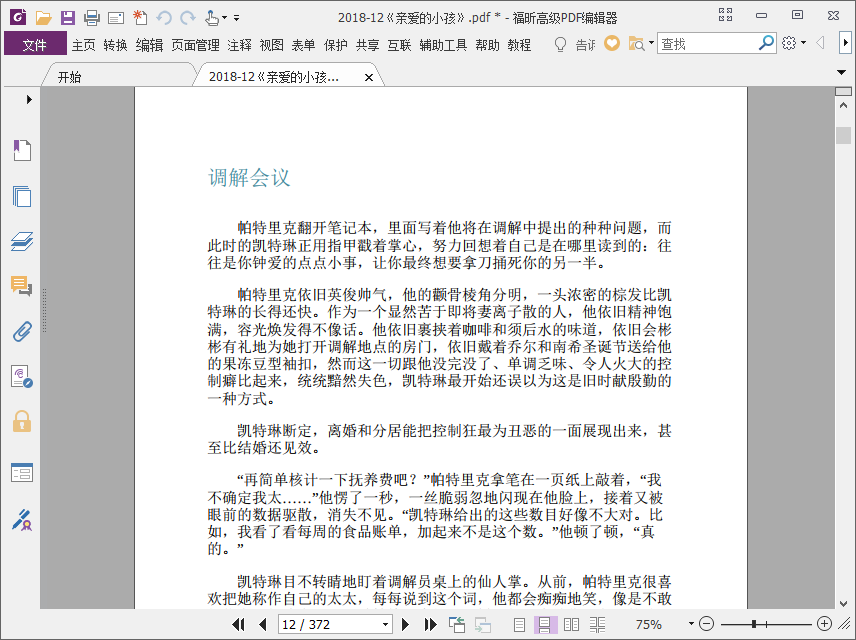Open the 注释 ribbon tab
The width and height of the screenshot is (856, 640).
(240, 45)
